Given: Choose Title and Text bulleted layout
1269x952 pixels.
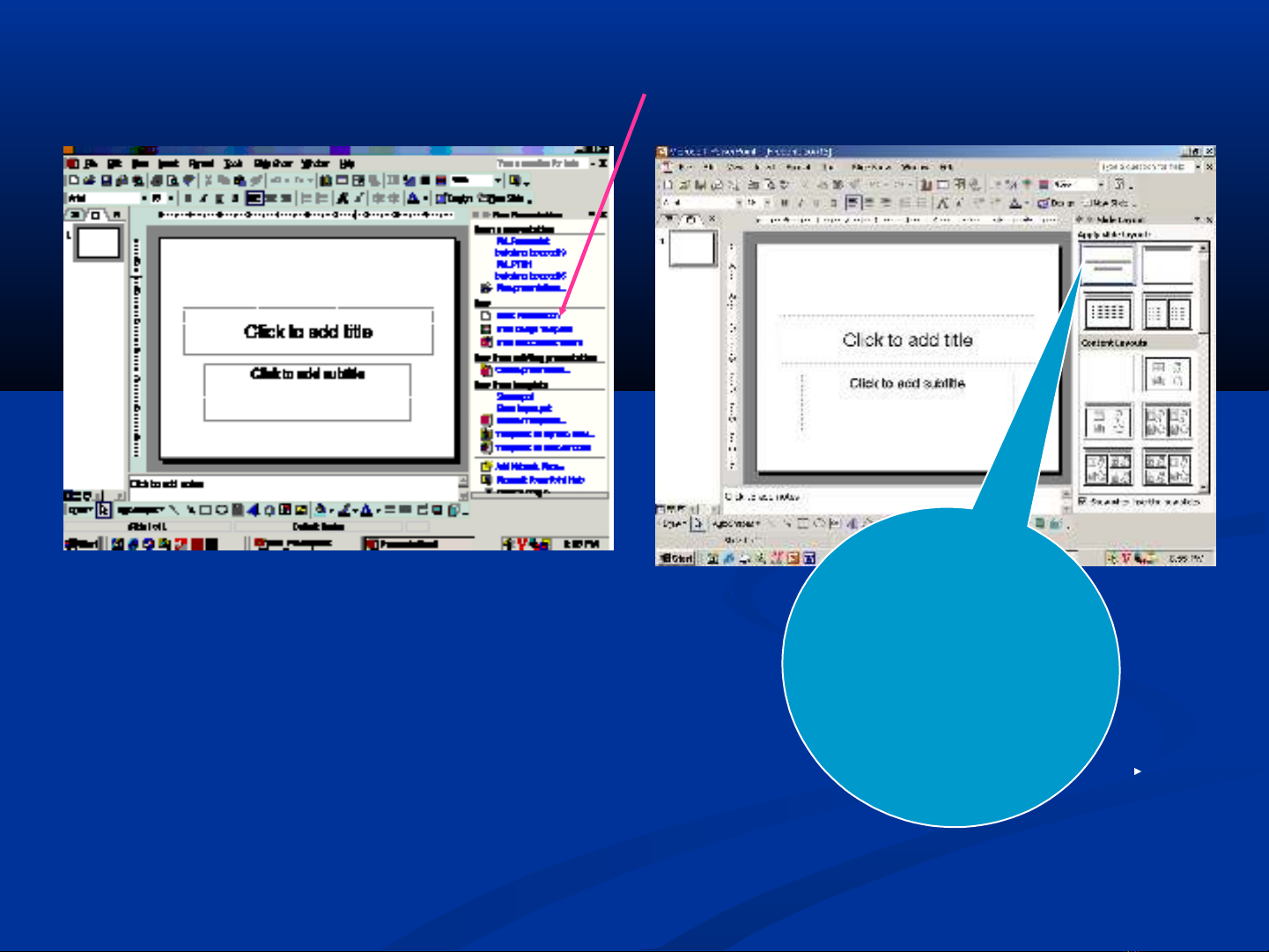Looking at the screenshot, I should (x=1107, y=312).
